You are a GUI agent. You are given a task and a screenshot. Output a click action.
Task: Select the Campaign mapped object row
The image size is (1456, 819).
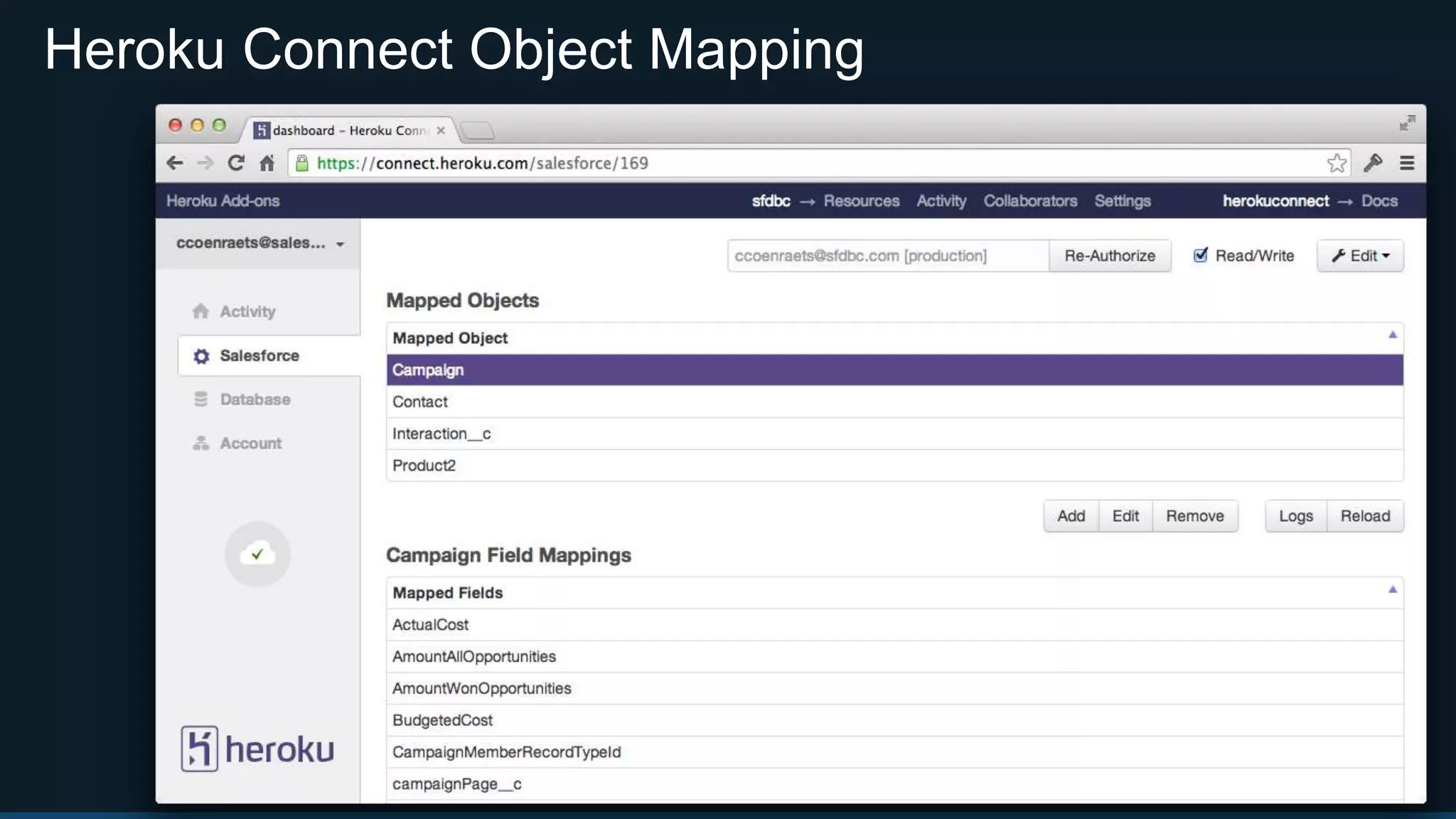pyautogui.click(x=895, y=370)
